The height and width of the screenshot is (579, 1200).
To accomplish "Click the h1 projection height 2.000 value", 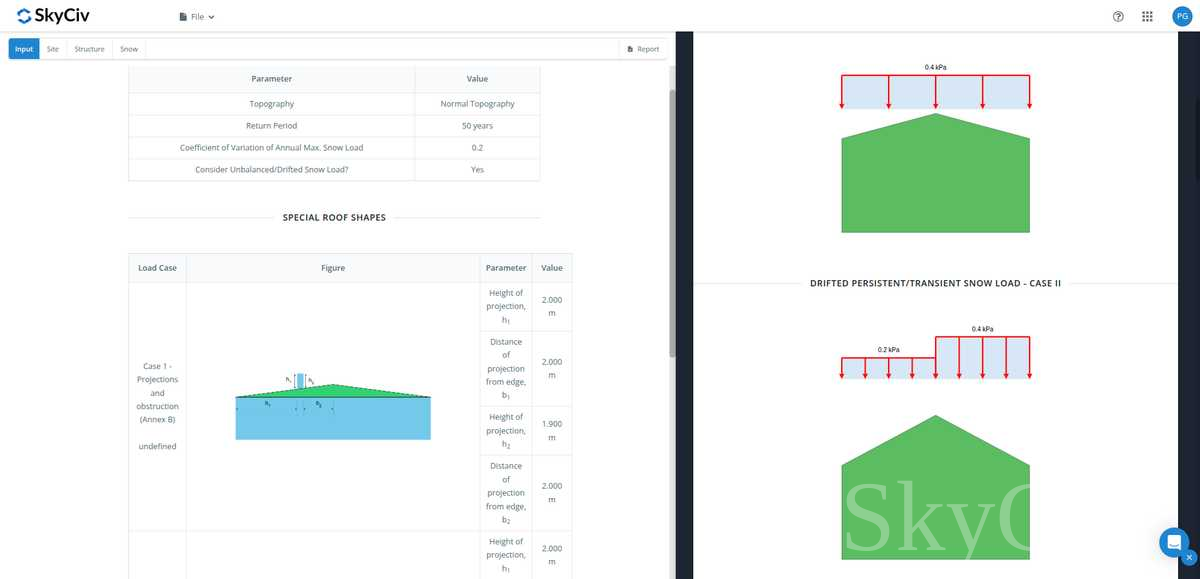I will 551,307.
